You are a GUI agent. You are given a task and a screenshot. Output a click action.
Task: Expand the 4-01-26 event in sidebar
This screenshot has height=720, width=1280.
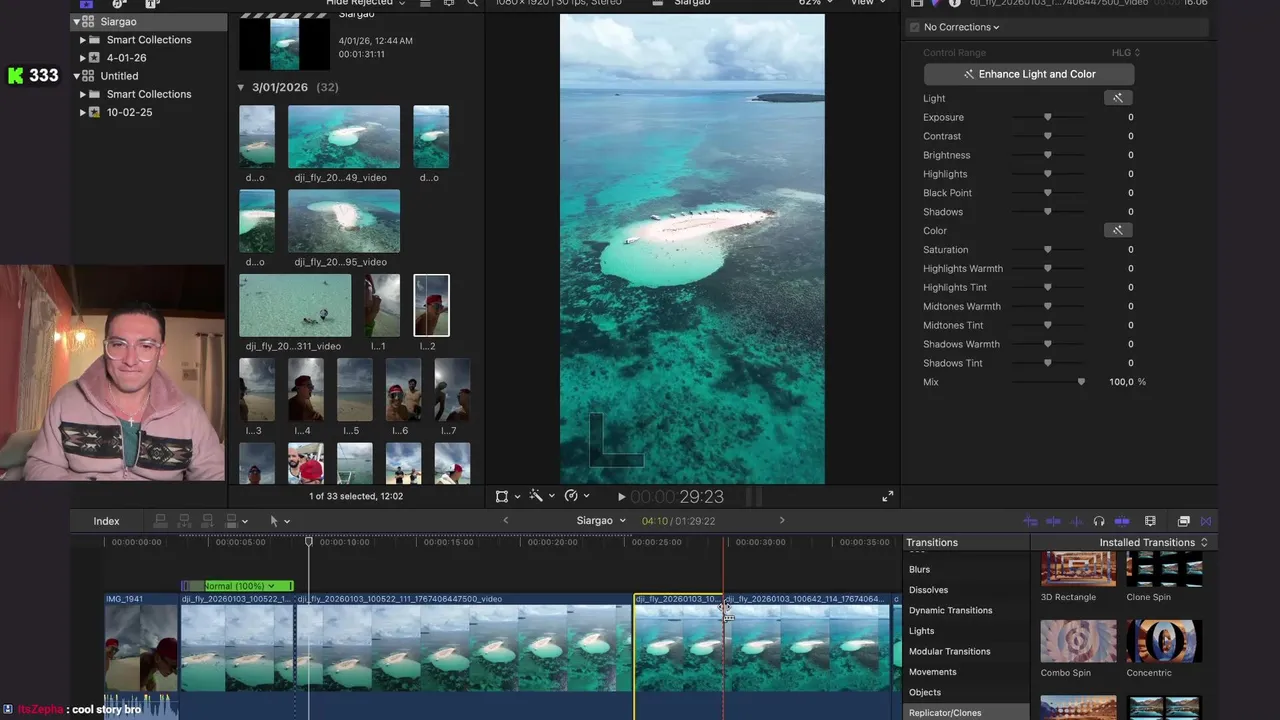click(x=83, y=58)
